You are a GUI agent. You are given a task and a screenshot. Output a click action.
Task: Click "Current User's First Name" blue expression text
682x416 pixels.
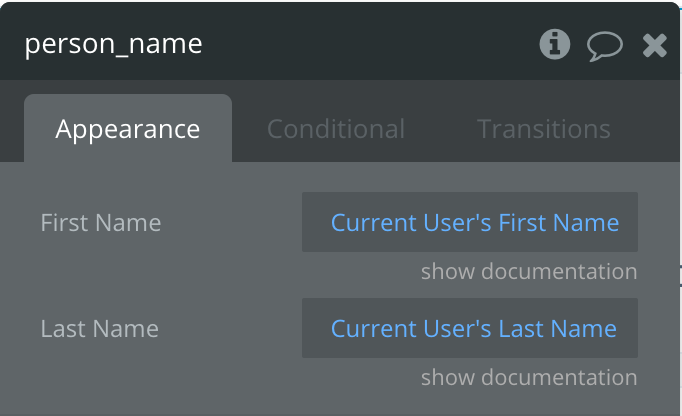tap(475, 223)
